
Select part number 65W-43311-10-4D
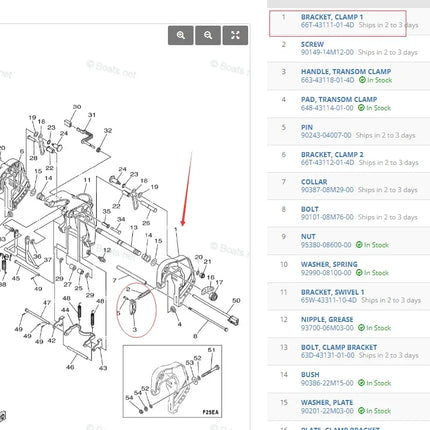tap(329, 300)
